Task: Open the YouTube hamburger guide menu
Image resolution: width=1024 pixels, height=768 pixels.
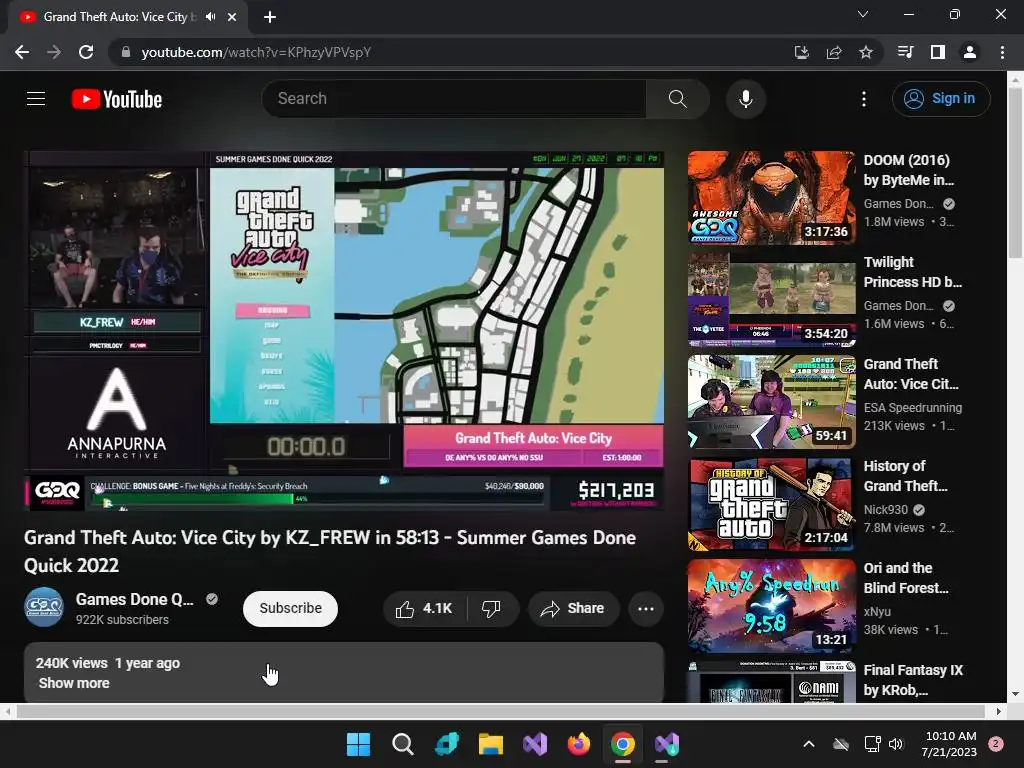Action: pyautogui.click(x=36, y=99)
